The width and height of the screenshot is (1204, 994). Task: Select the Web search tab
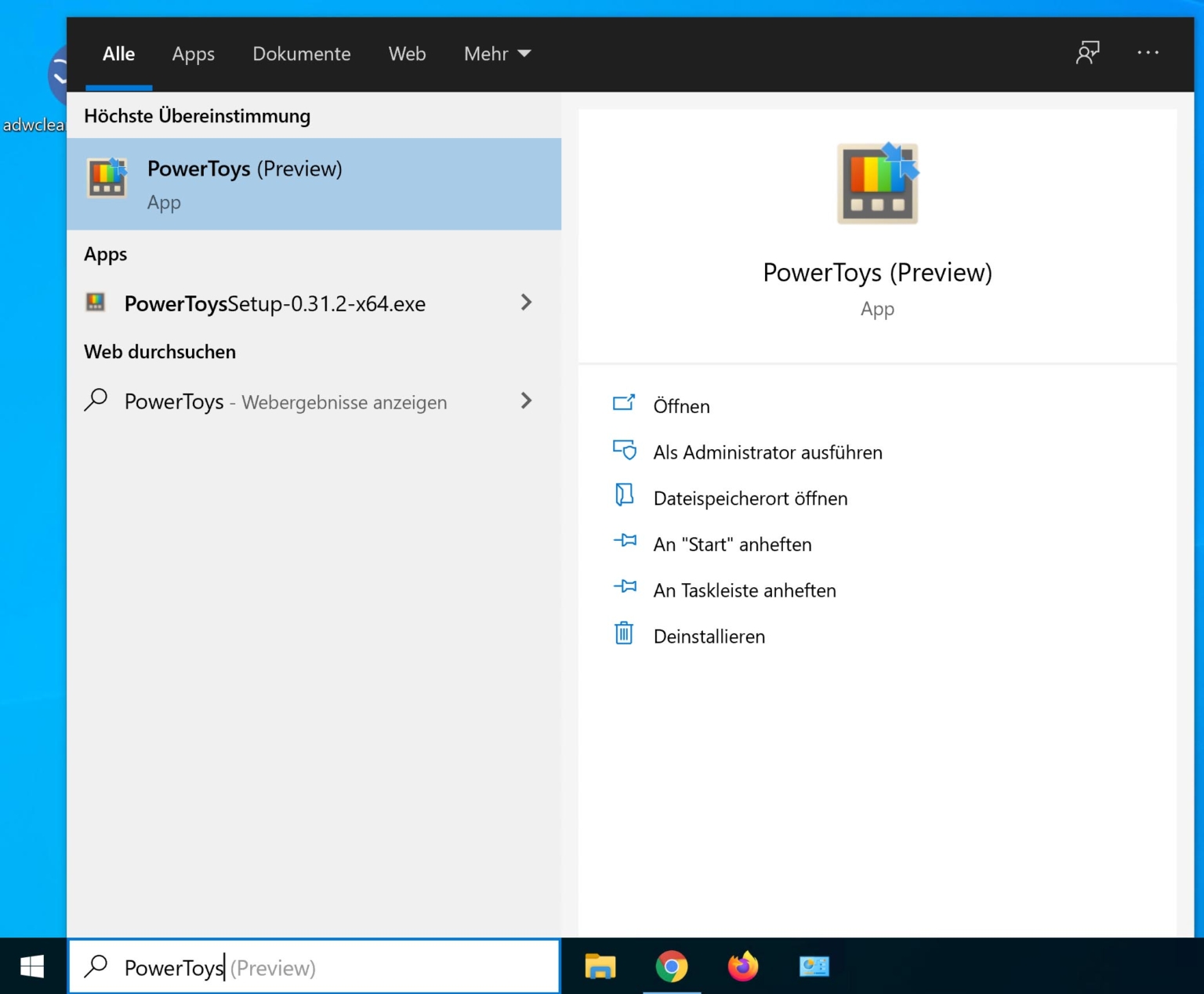[x=407, y=53]
